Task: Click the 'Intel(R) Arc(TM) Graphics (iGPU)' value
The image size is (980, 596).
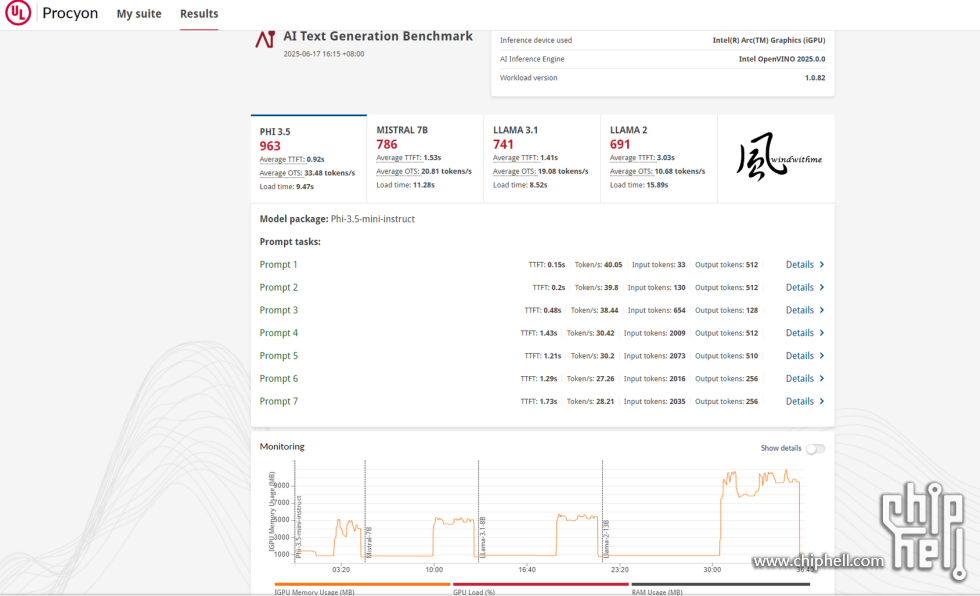Action: pyautogui.click(x=769, y=40)
